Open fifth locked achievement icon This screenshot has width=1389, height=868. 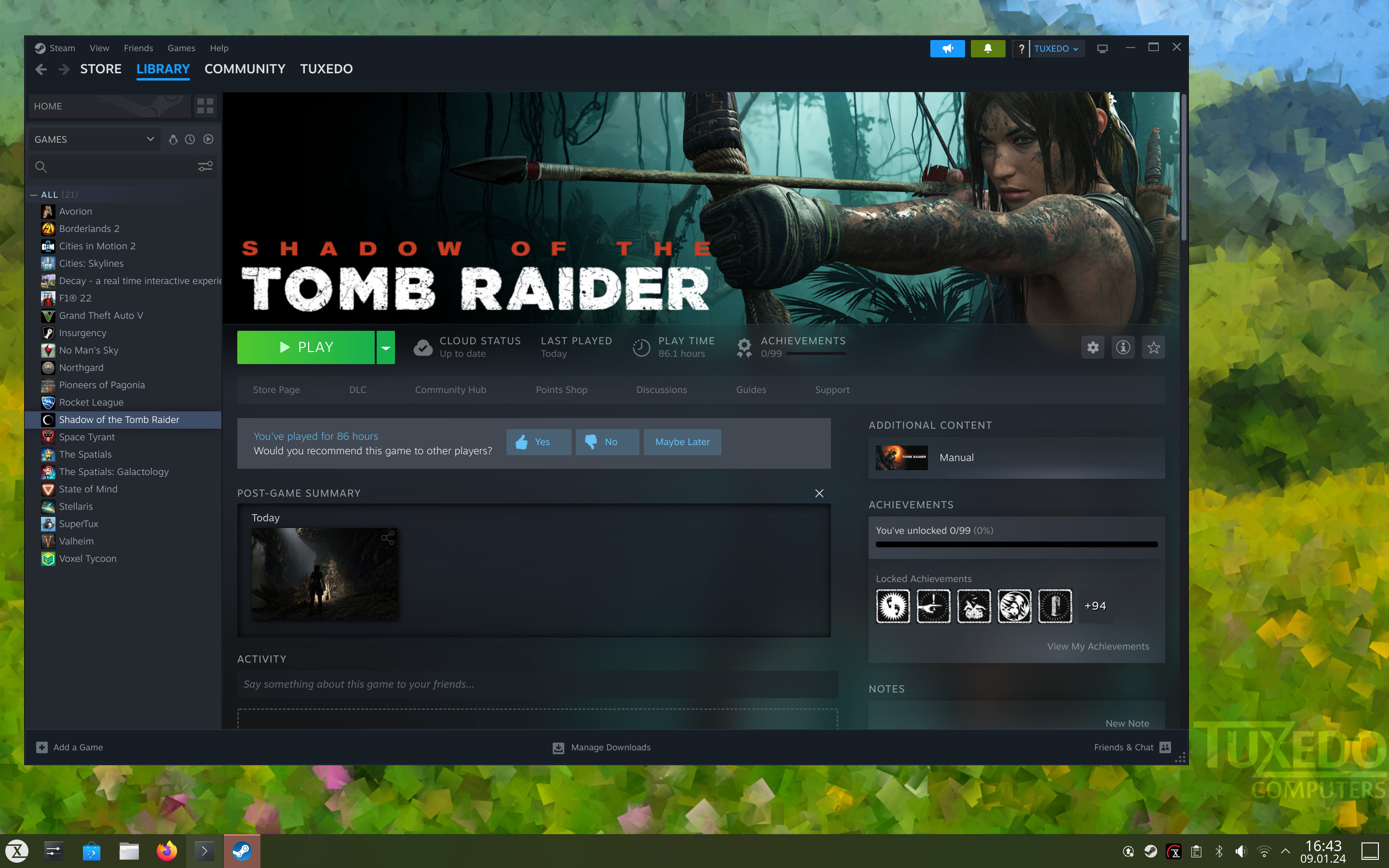tap(1055, 606)
